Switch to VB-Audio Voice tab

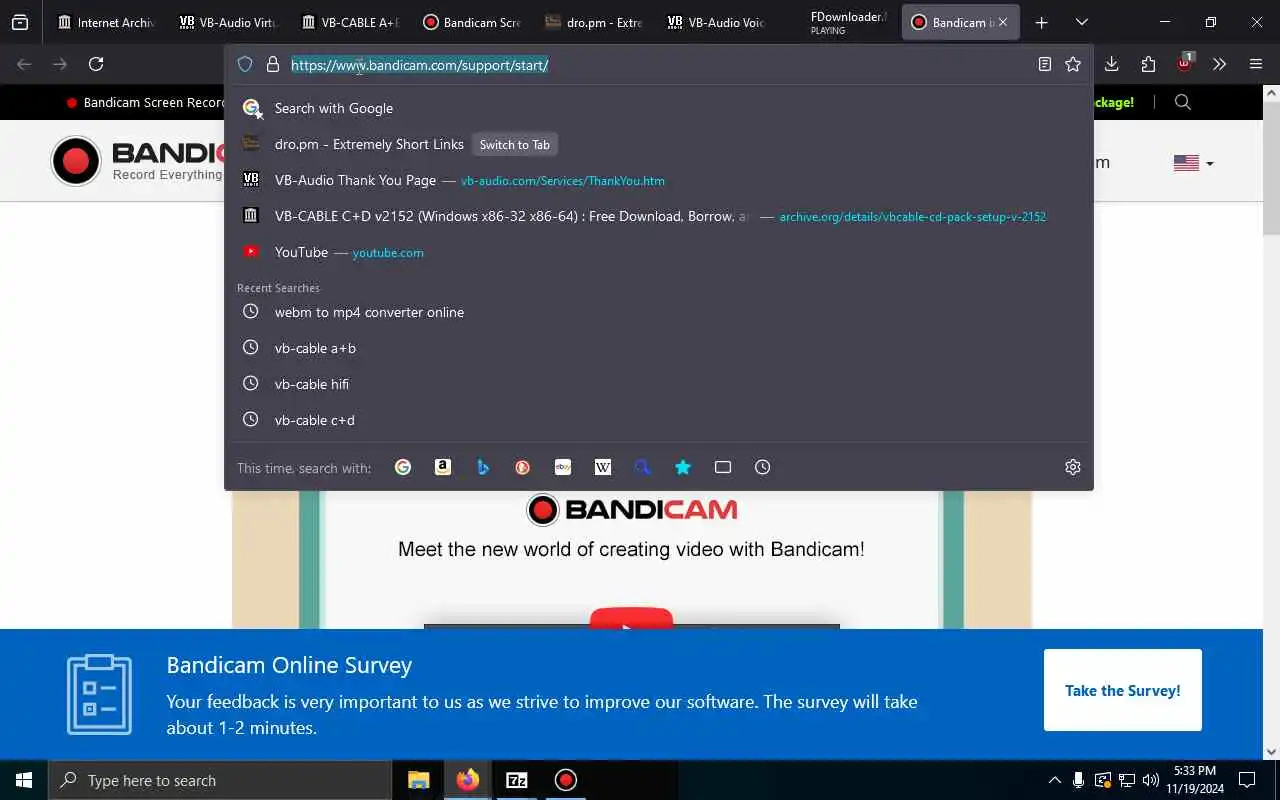click(x=715, y=22)
